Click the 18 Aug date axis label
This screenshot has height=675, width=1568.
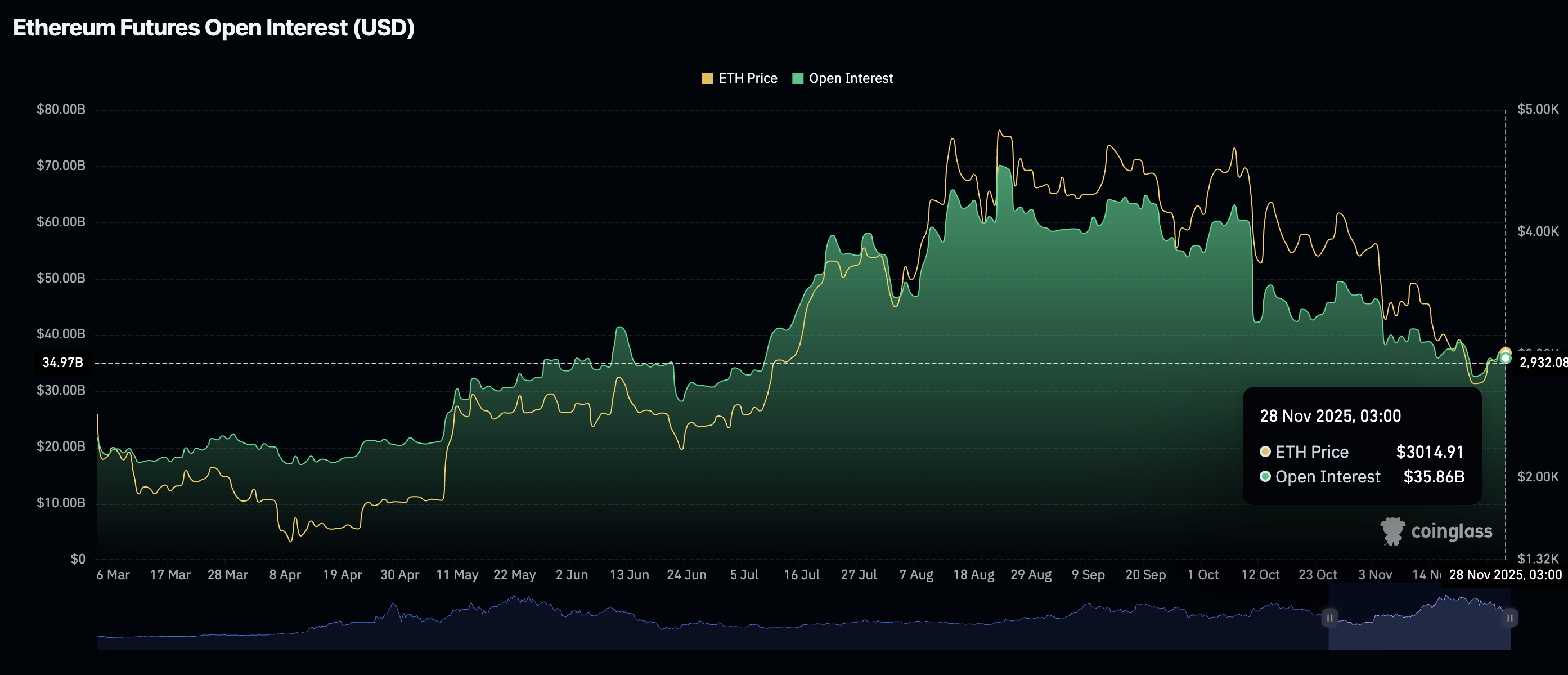tap(973, 575)
